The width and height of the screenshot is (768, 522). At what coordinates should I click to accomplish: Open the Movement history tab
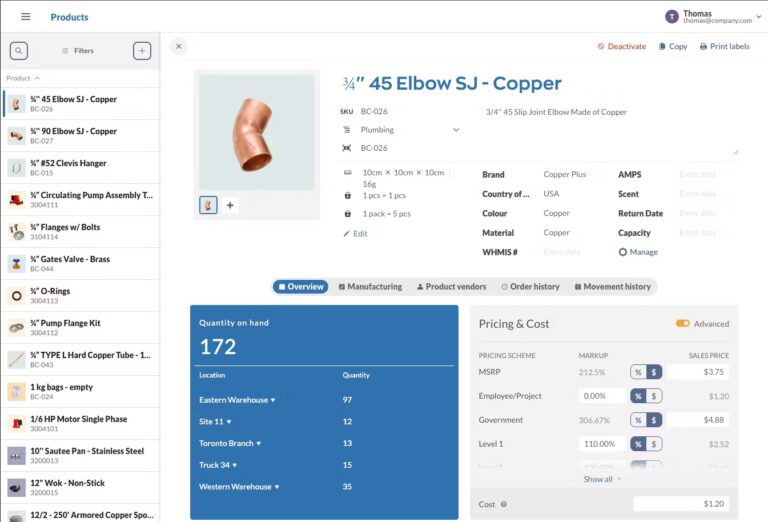coord(613,287)
